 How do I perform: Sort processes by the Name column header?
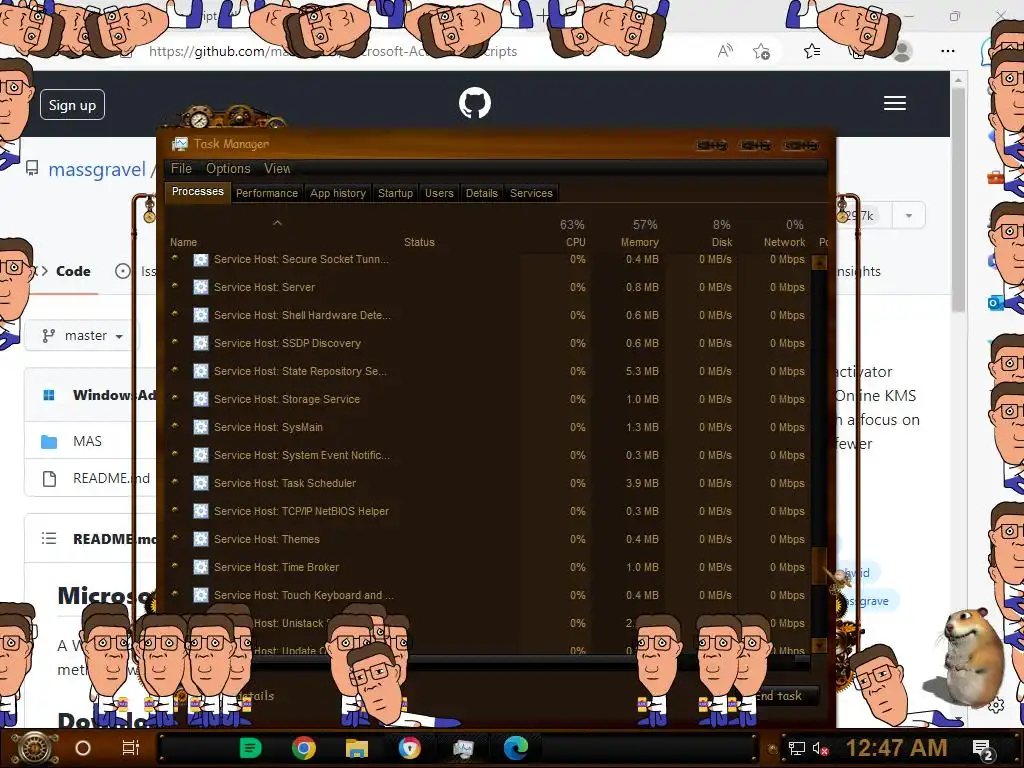click(x=184, y=242)
